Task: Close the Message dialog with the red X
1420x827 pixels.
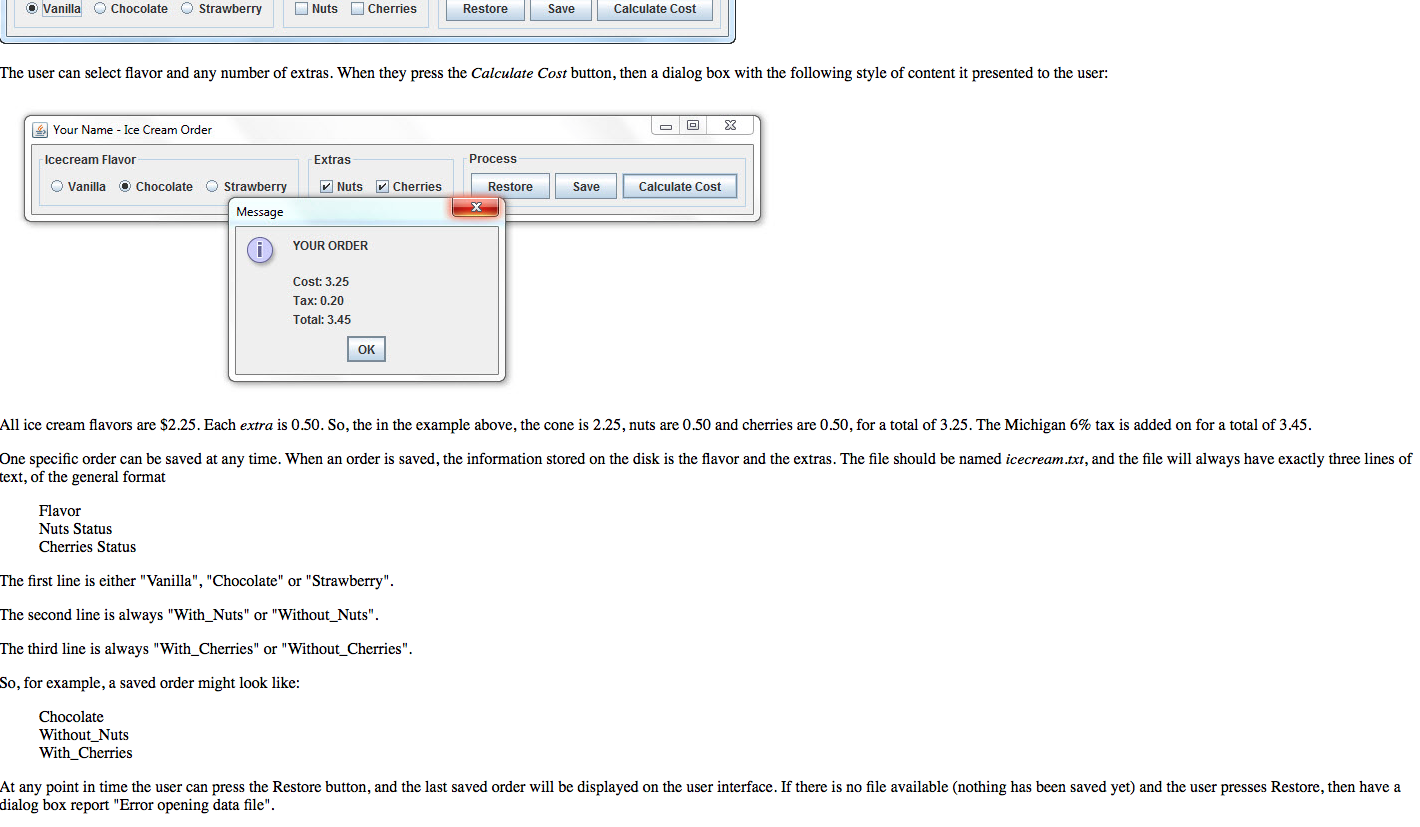Action: point(475,207)
